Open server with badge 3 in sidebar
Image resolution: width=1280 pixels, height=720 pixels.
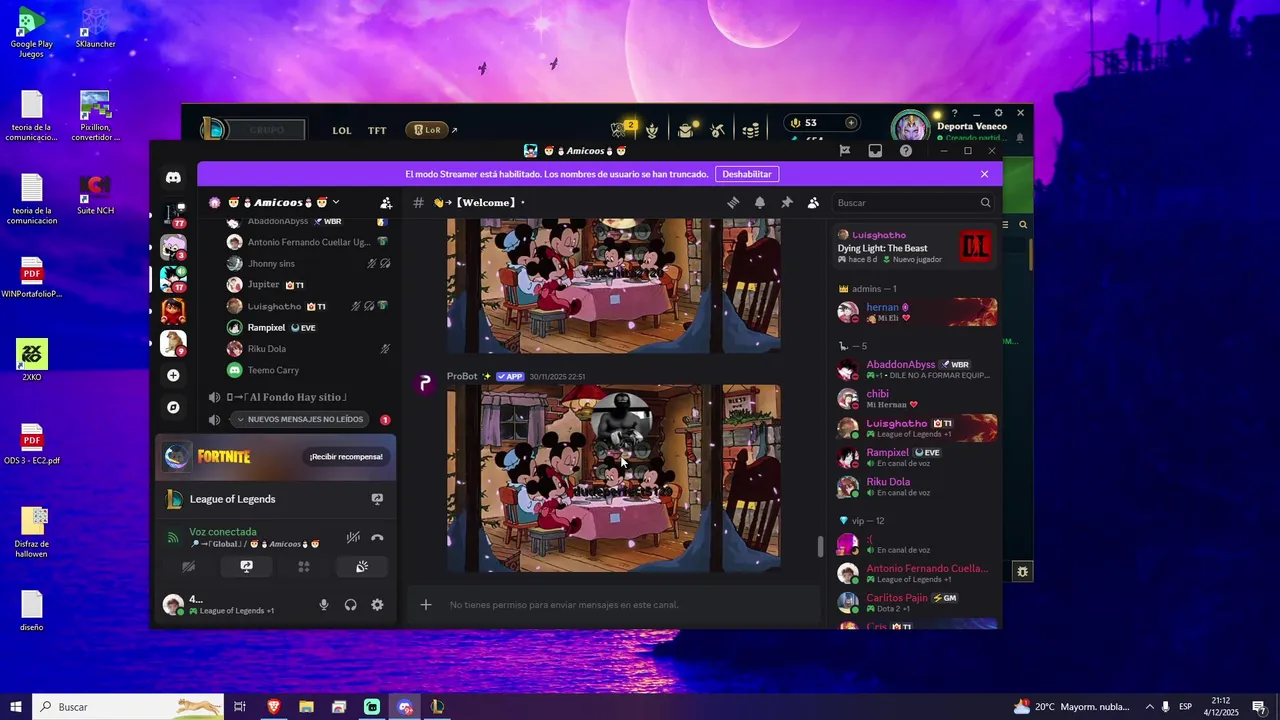[173, 246]
